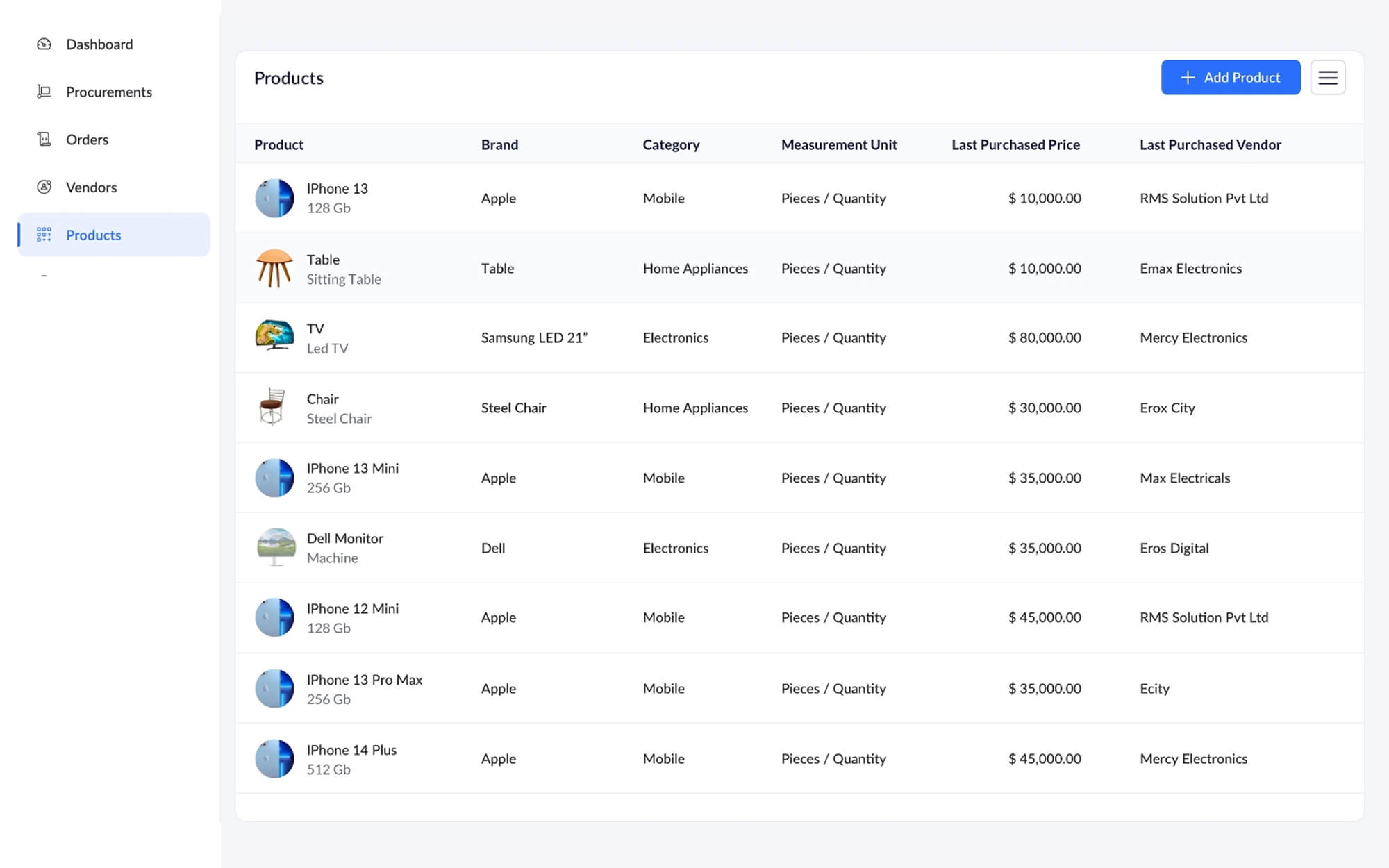Screen dimensions: 1389x868
Task: Click the Dell Monitor product thumbnail
Action: tap(276, 547)
